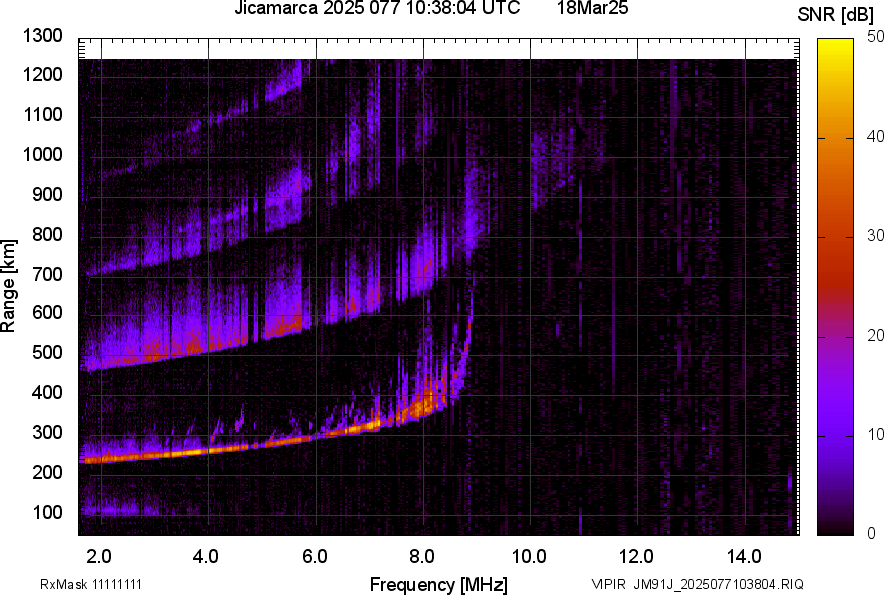Click the range axis tick label 100
884x595 pixels.
[47, 512]
